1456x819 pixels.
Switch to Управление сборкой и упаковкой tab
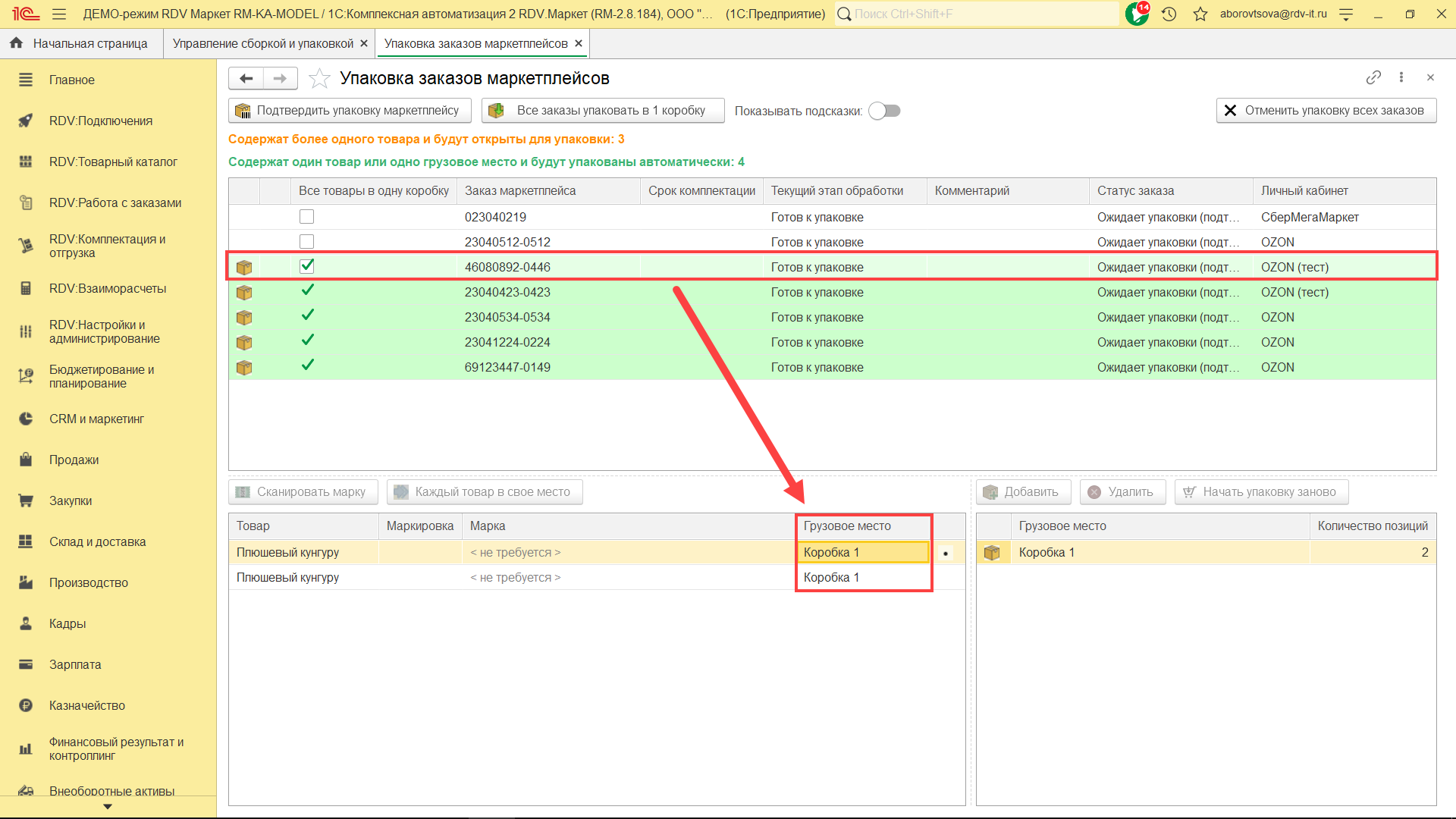coord(262,43)
